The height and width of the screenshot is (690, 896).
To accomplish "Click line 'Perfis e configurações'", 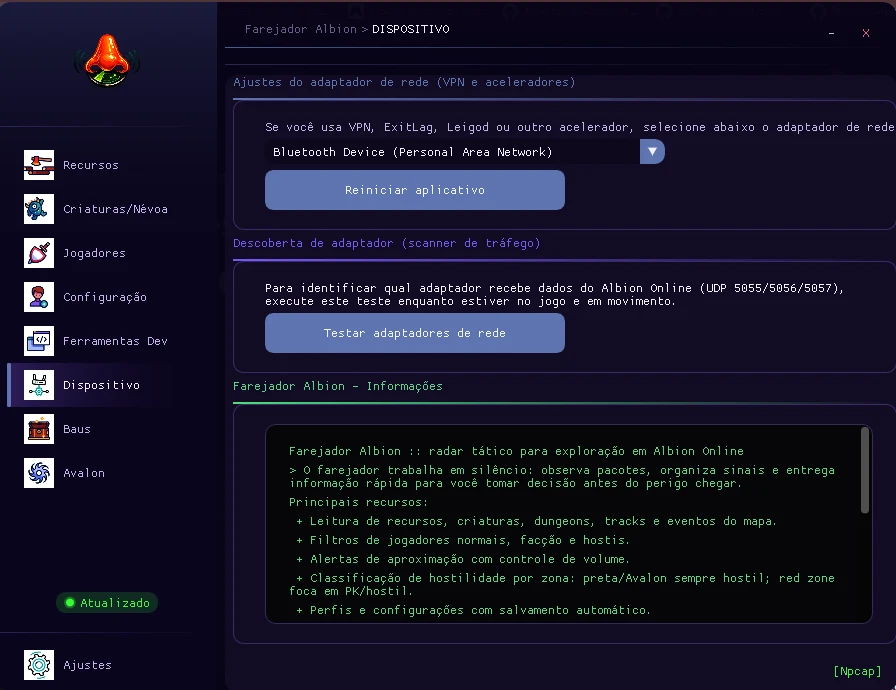I will (473, 610).
